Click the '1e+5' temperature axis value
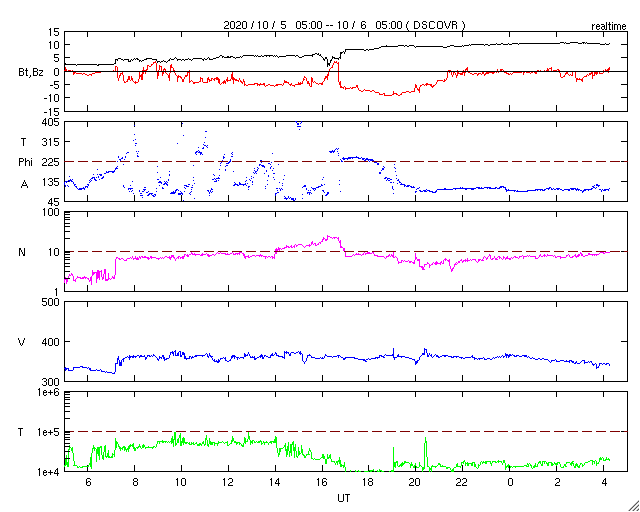Image resolution: width=640 pixels, height=512 pixels. pyautogui.click(x=49, y=432)
